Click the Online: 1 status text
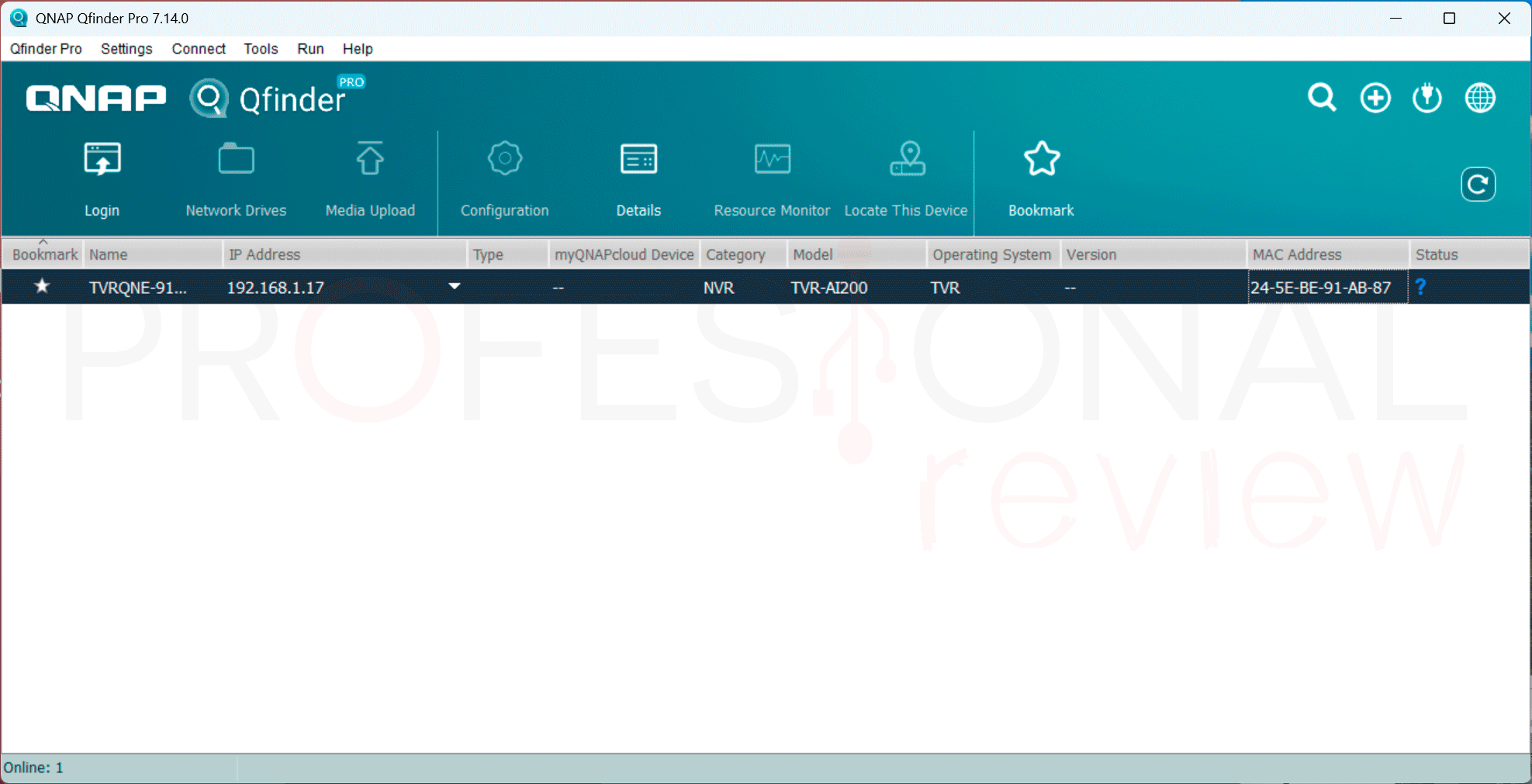 [33, 768]
